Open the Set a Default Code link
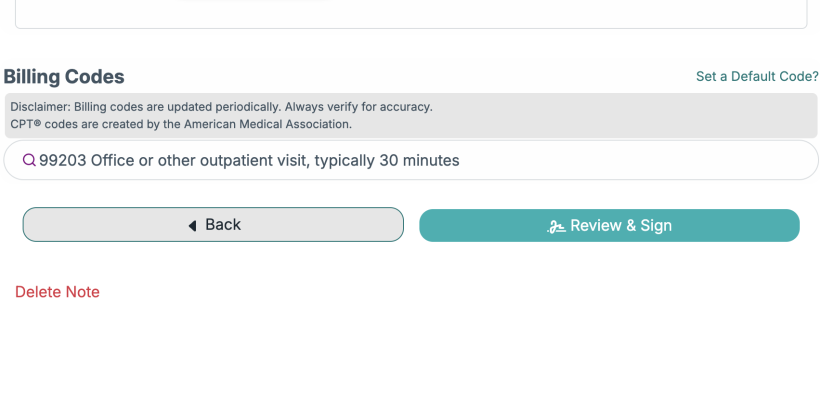 (x=757, y=76)
